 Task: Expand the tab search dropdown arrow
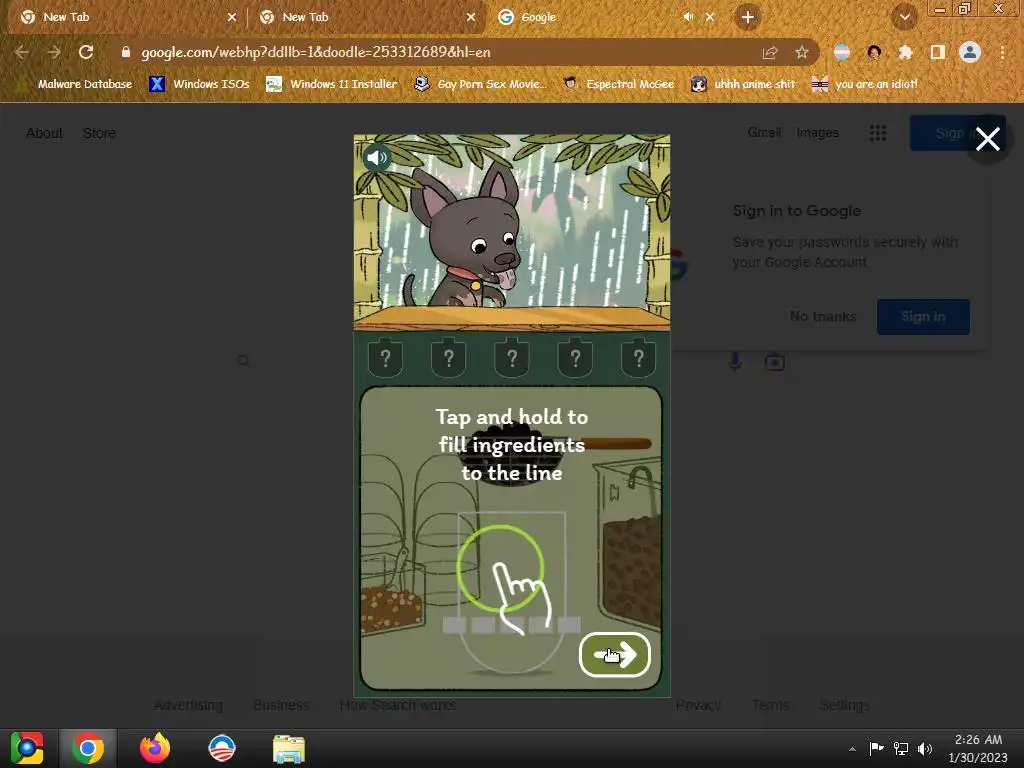[x=905, y=18]
